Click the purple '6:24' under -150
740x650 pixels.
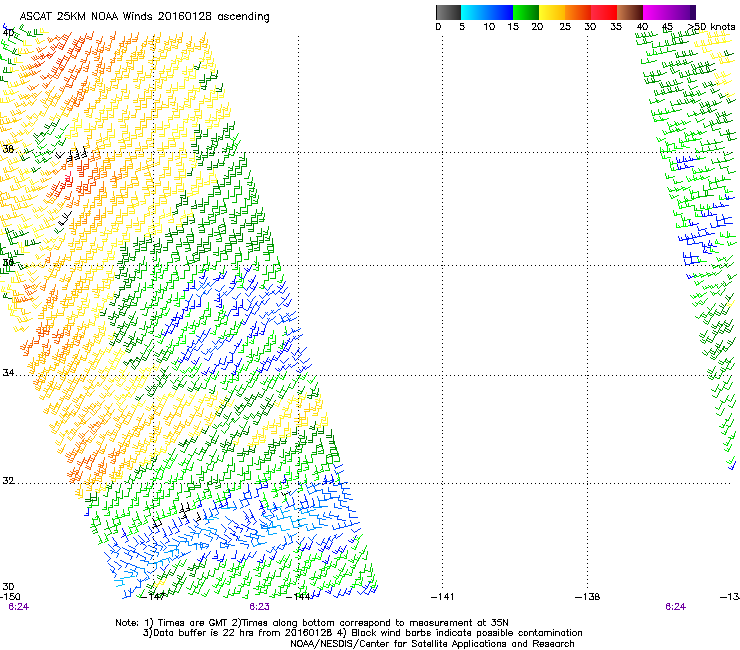pyautogui.click(x=18, y=607)
